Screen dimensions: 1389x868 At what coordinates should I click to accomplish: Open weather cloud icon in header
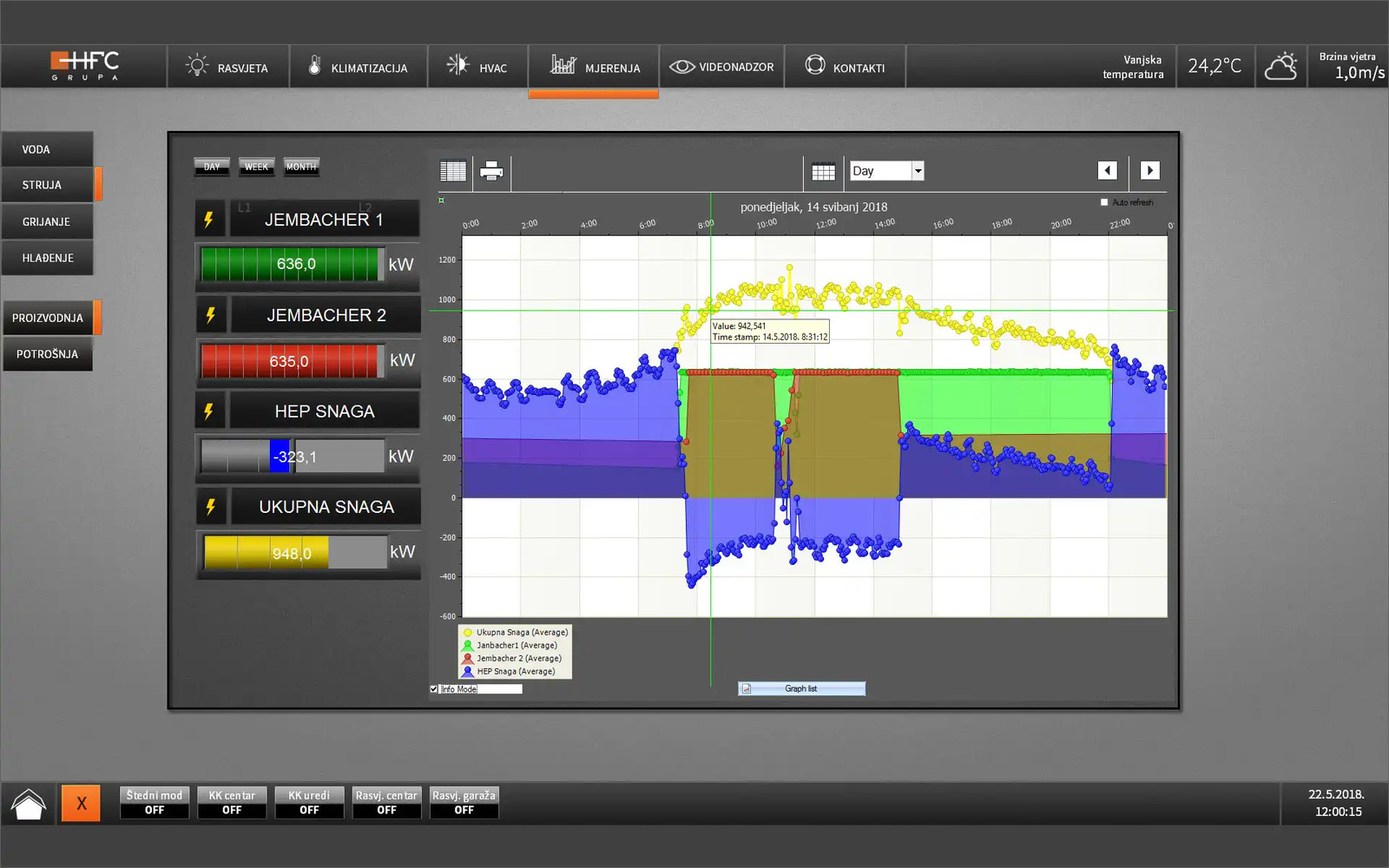click(1280, 67)
